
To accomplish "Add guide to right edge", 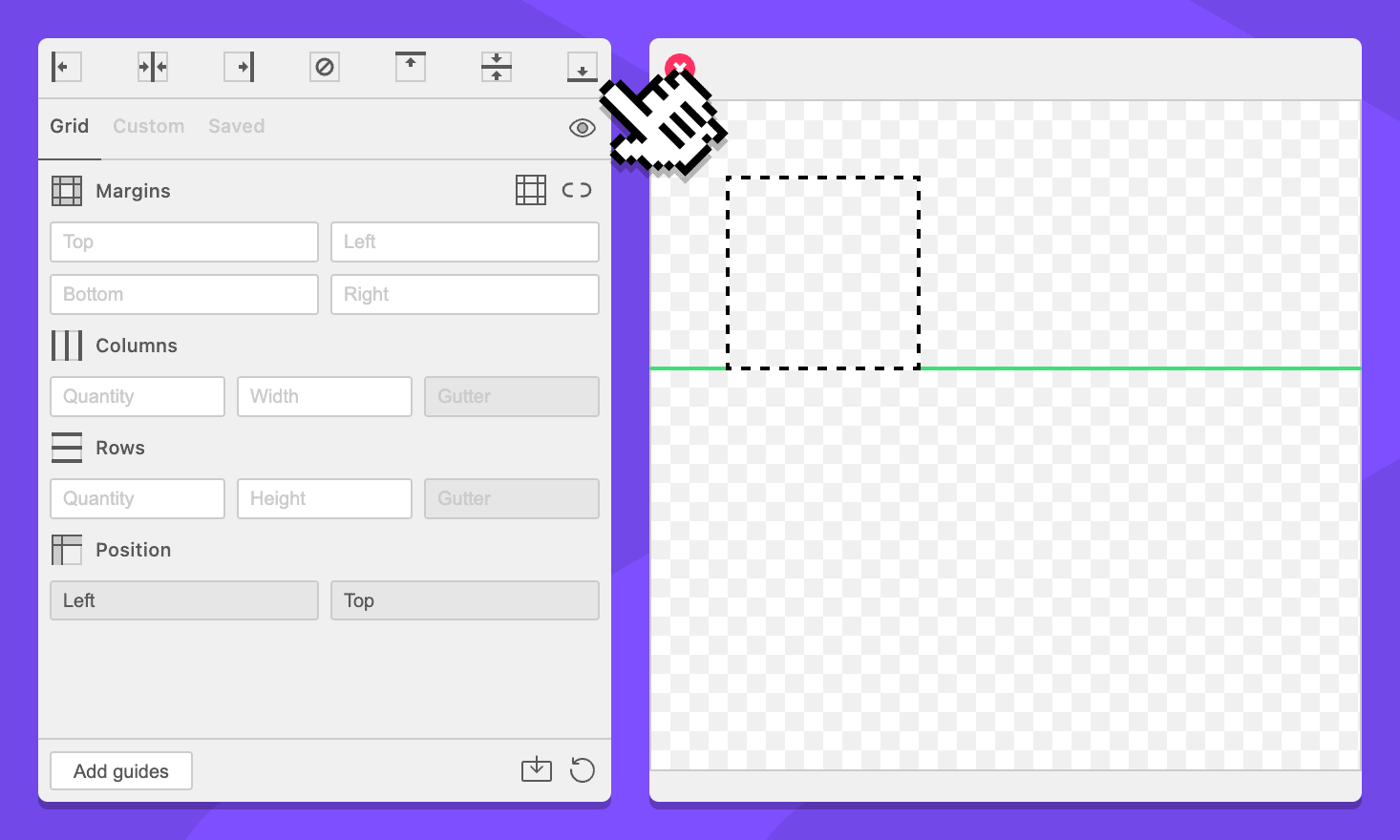I will tap(239, 67).
